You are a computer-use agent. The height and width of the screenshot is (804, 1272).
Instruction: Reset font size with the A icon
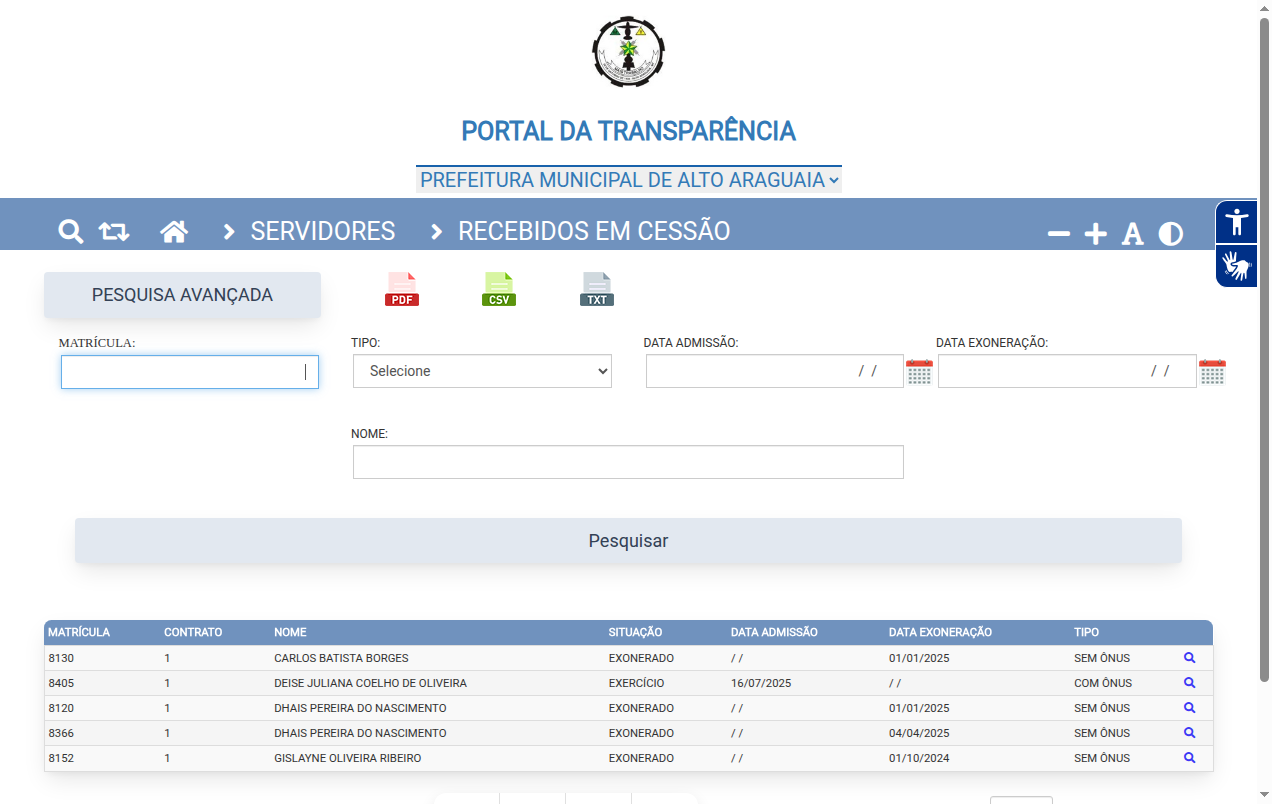click(x=1132, y=234)
